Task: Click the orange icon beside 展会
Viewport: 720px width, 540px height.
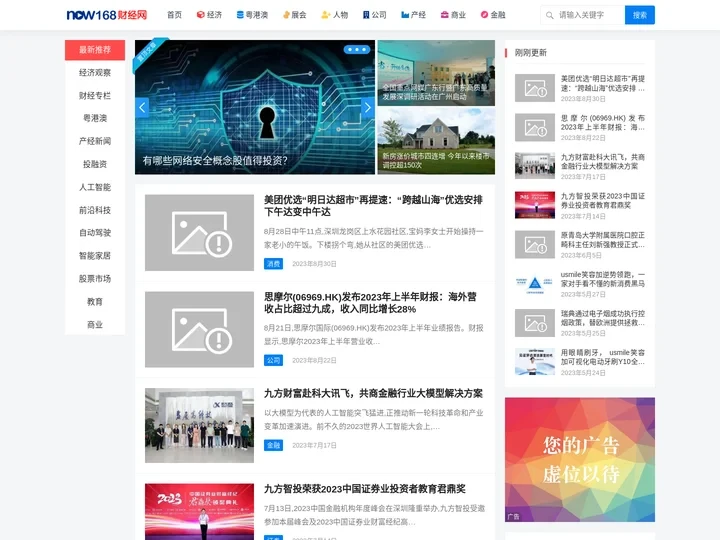Action: coord(286,15)
